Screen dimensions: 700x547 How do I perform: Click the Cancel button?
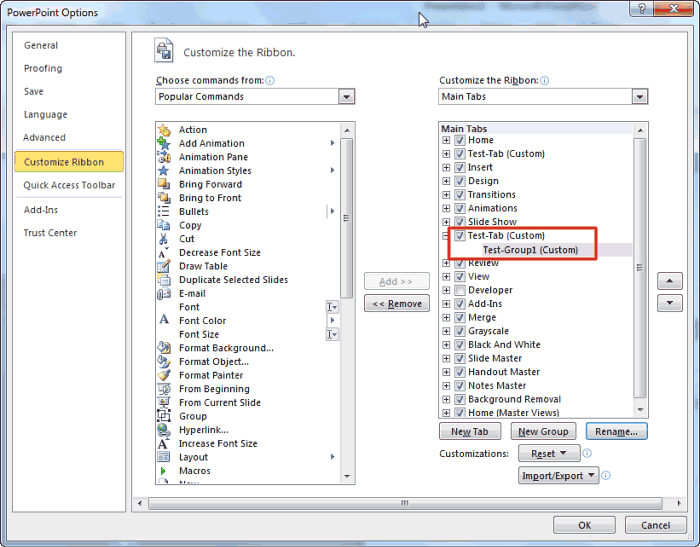point(655,525)
